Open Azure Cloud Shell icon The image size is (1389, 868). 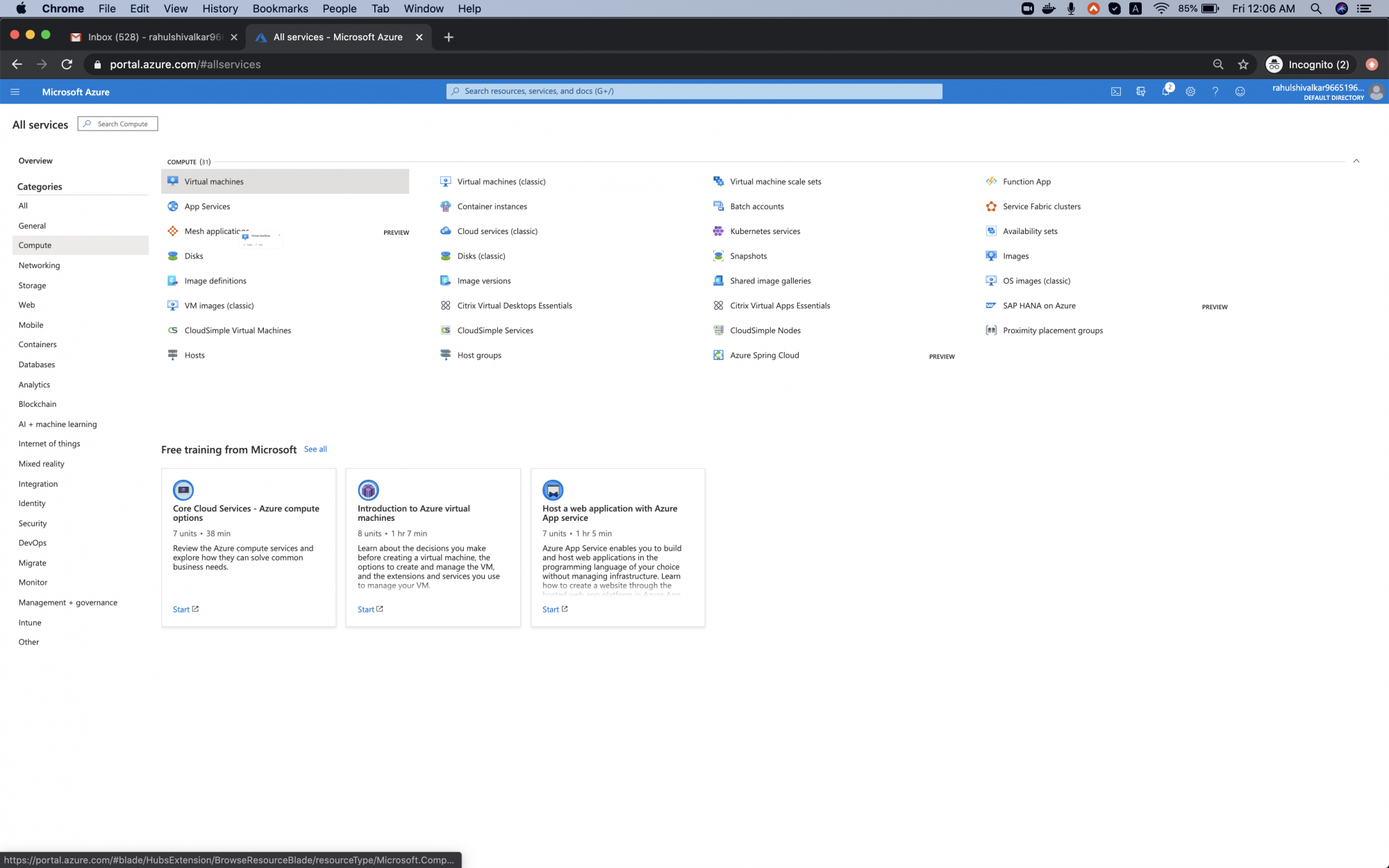coord(1116,92)
